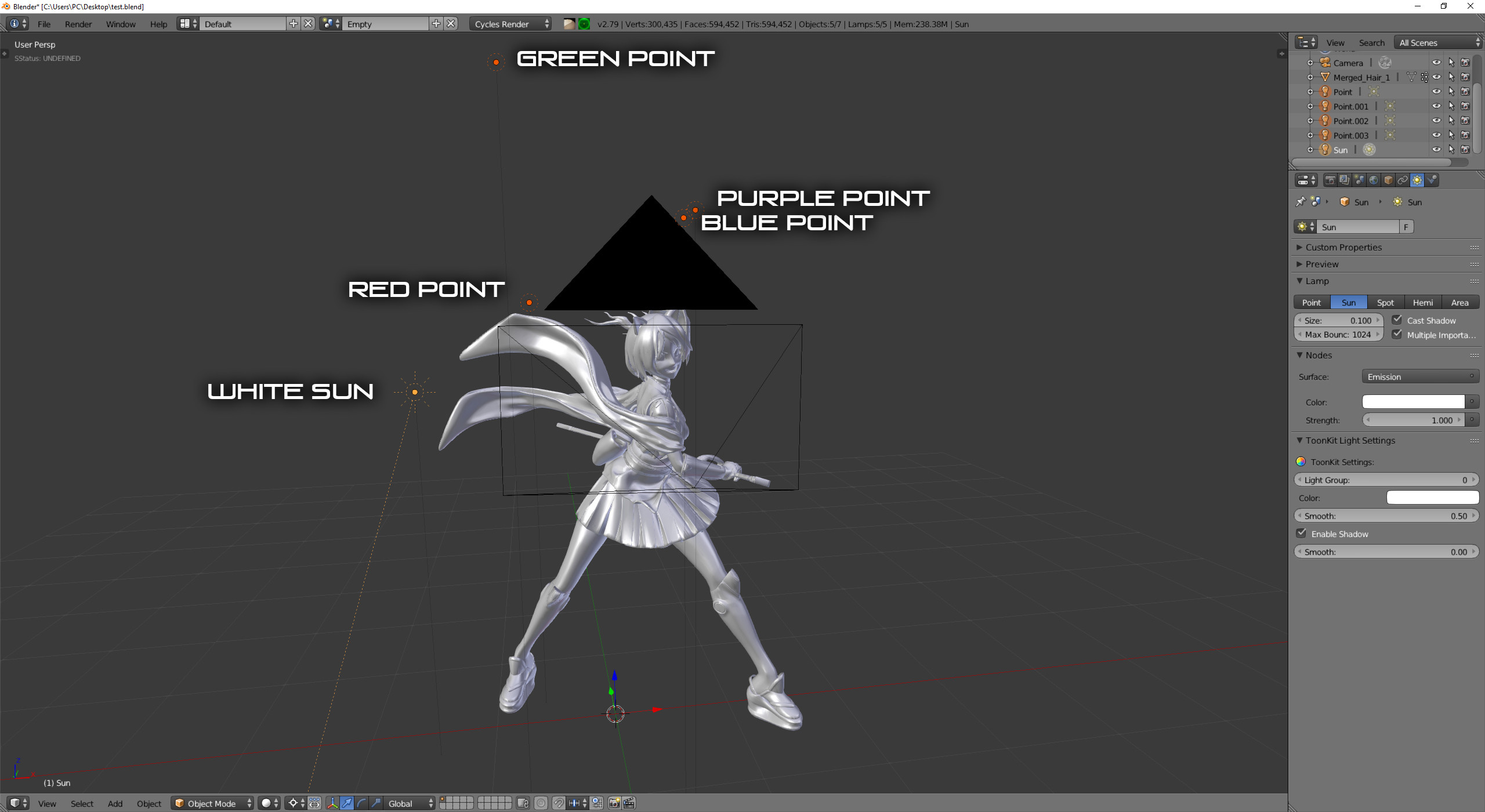Select the Area lamp type button
Screen dimensions: 1485x812
coord(1459,302)
